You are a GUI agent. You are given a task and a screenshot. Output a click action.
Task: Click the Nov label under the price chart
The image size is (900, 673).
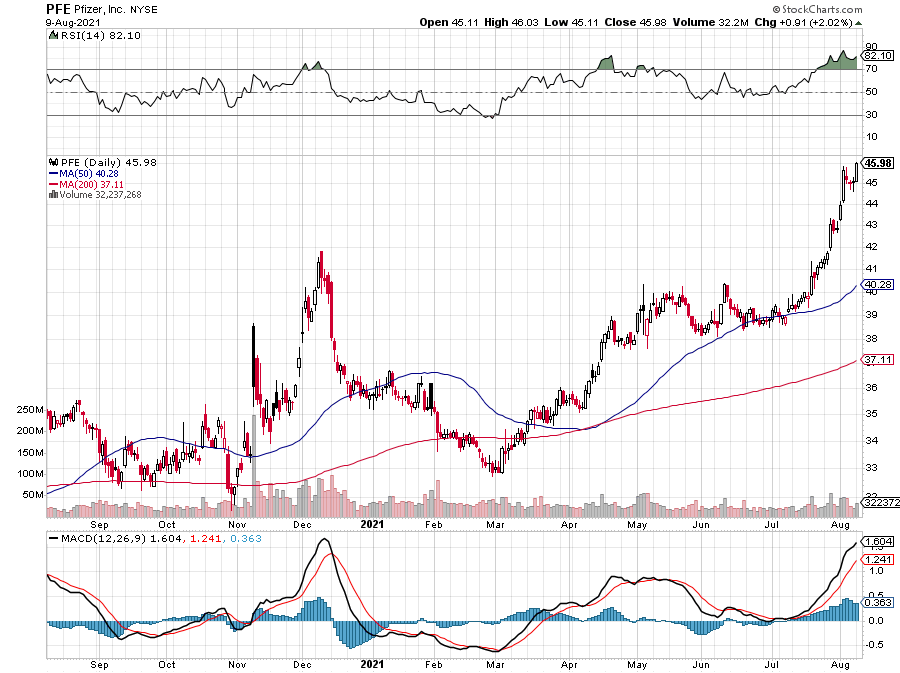click(x=236, y=524)
